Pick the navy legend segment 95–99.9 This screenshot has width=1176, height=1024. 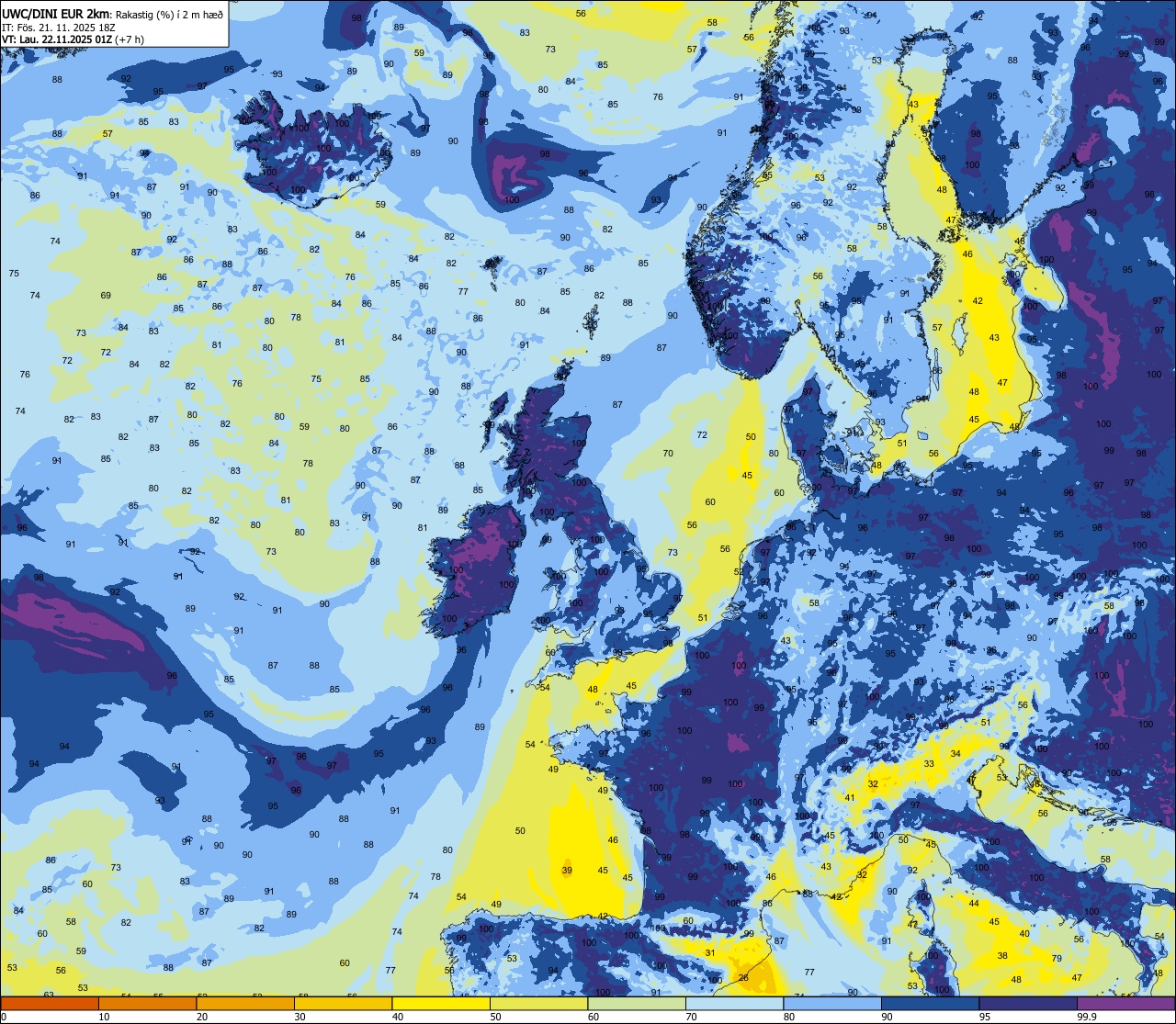pos(1028,1003)
